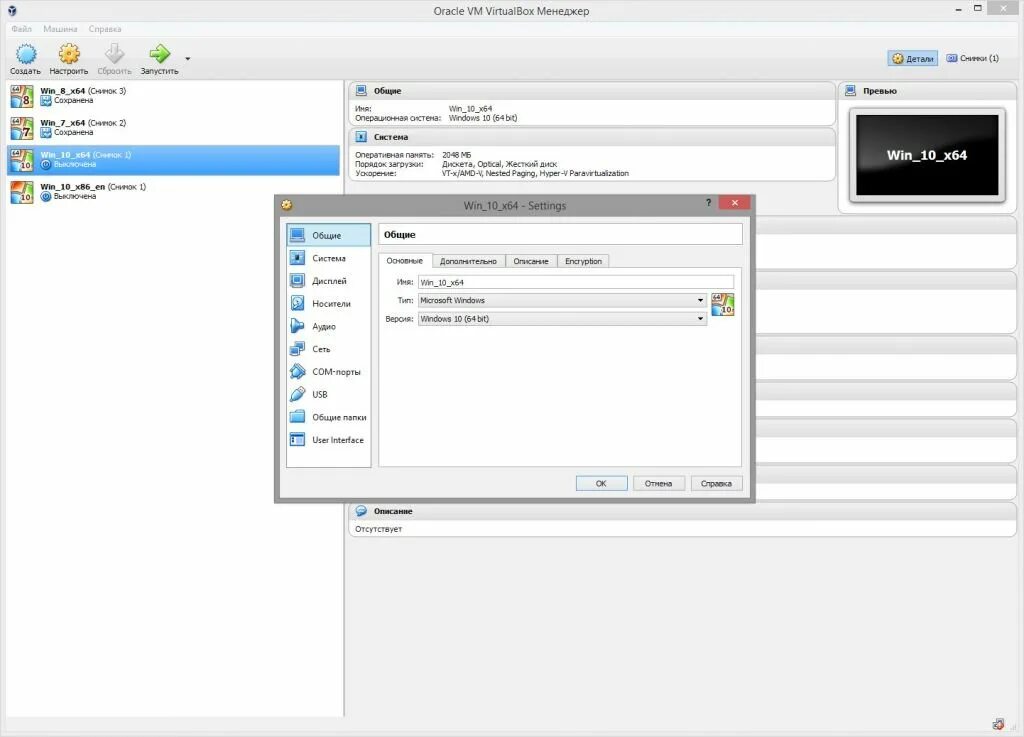This screenshot has height=737, width=1024.
Task: Switch to Снимки (1) view
Action: [x=972, y=59]
